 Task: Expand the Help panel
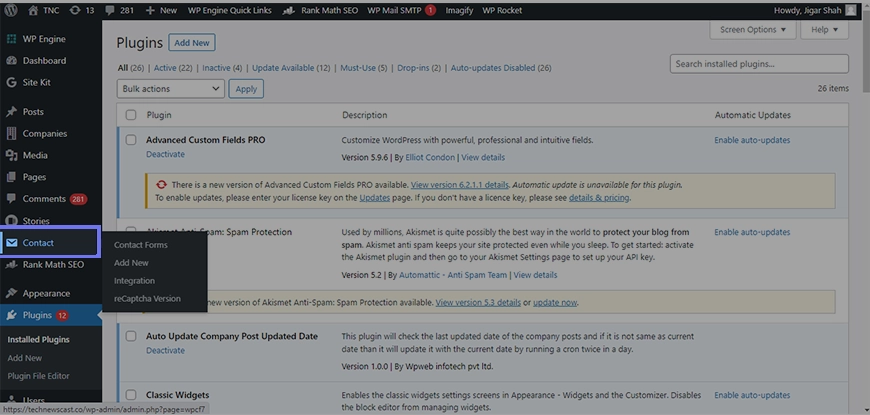[x=825, y=30]
